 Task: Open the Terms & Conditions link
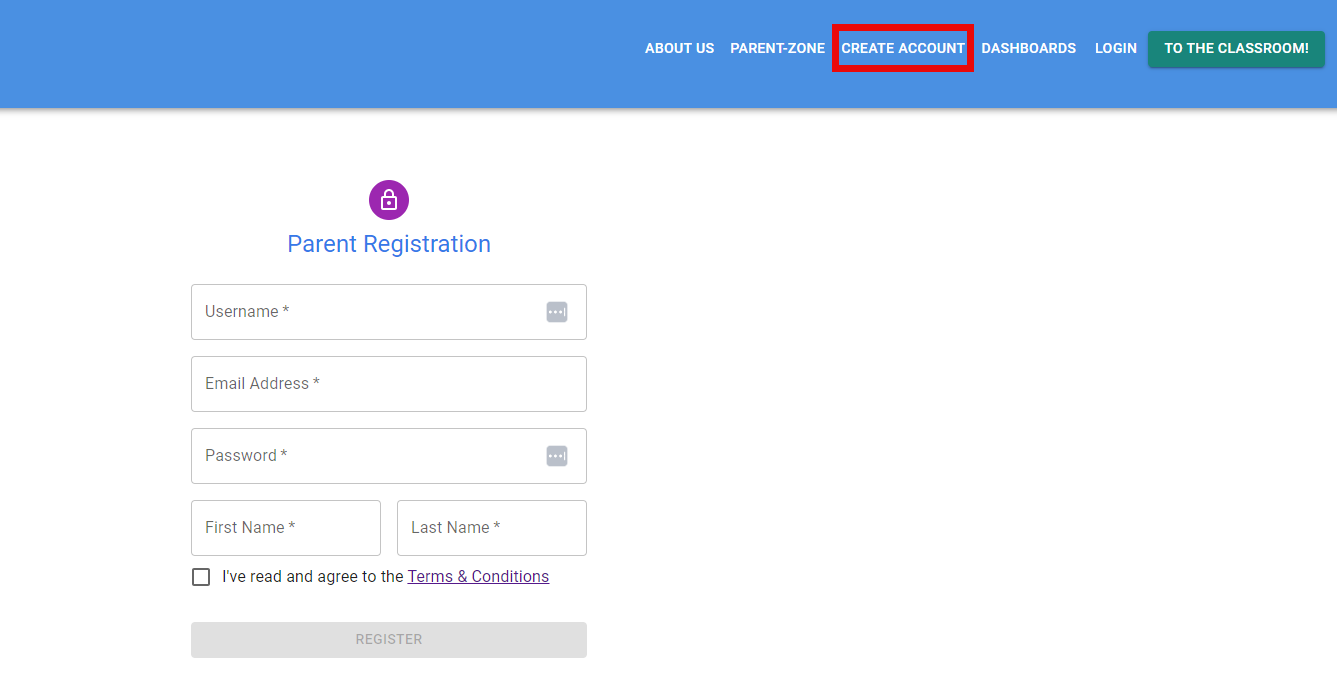pos(478,577)
